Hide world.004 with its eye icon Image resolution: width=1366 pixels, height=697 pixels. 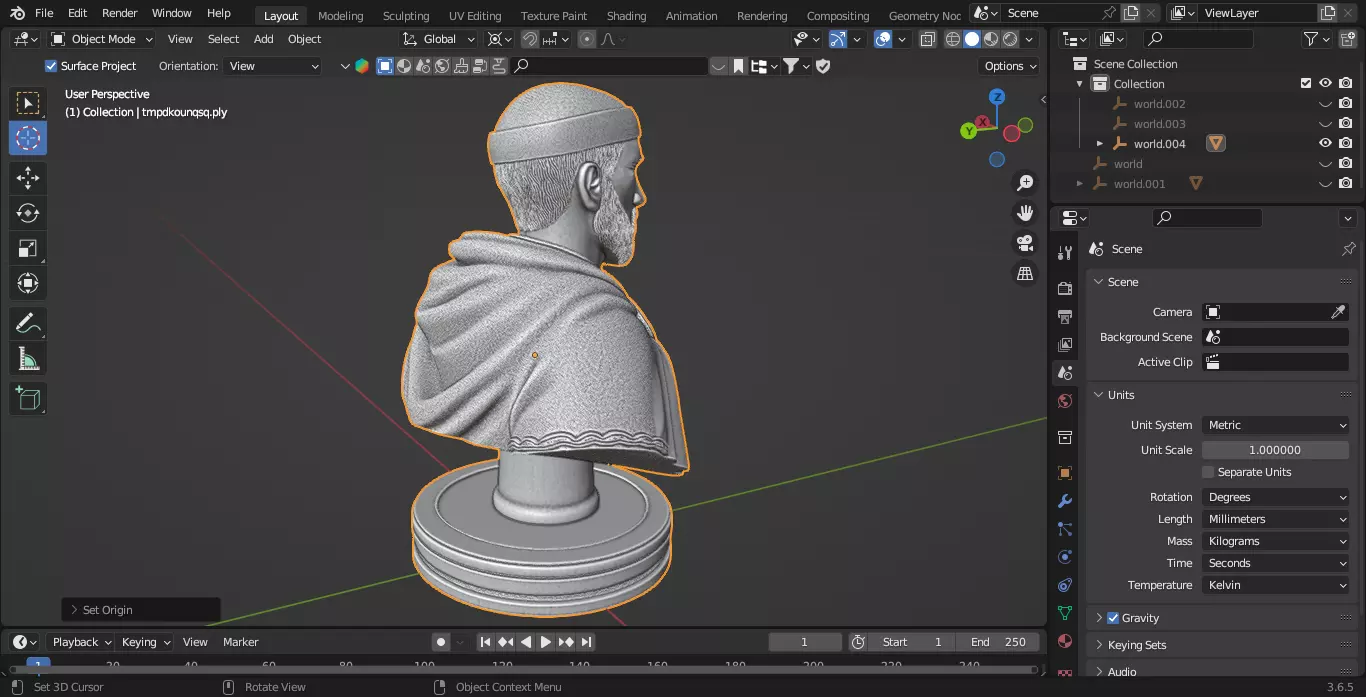point(1325,144)
